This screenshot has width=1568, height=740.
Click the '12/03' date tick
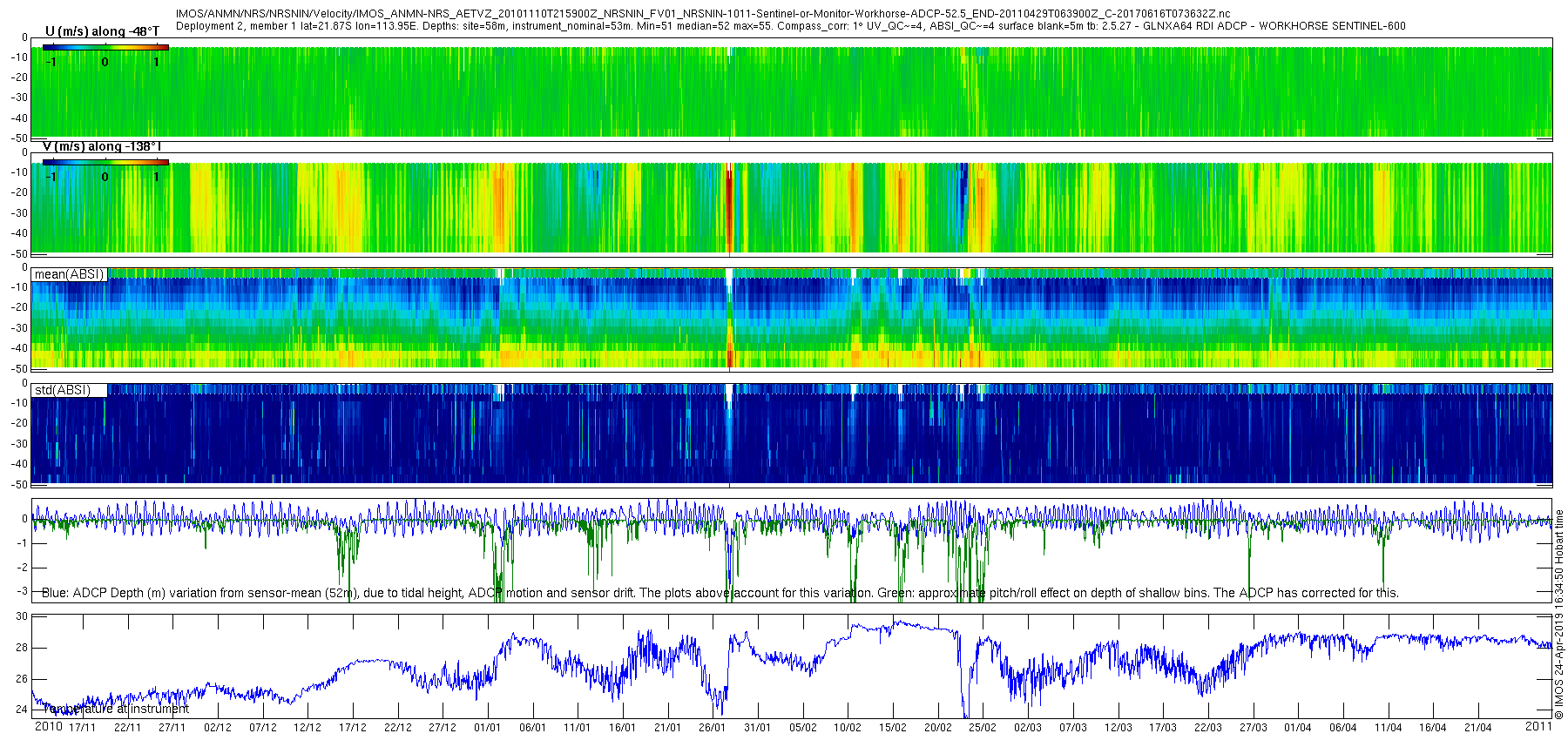(1119, 728)
